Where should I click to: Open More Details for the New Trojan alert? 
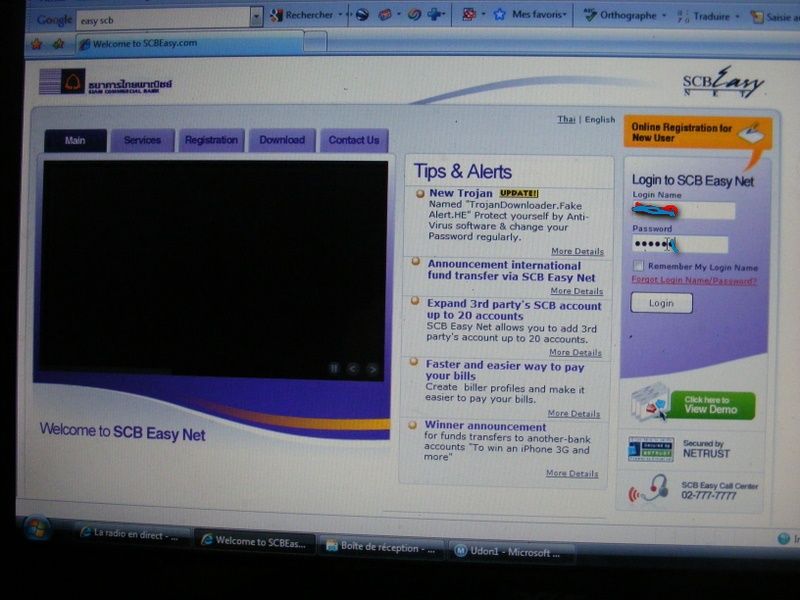(x=577, y=252)
